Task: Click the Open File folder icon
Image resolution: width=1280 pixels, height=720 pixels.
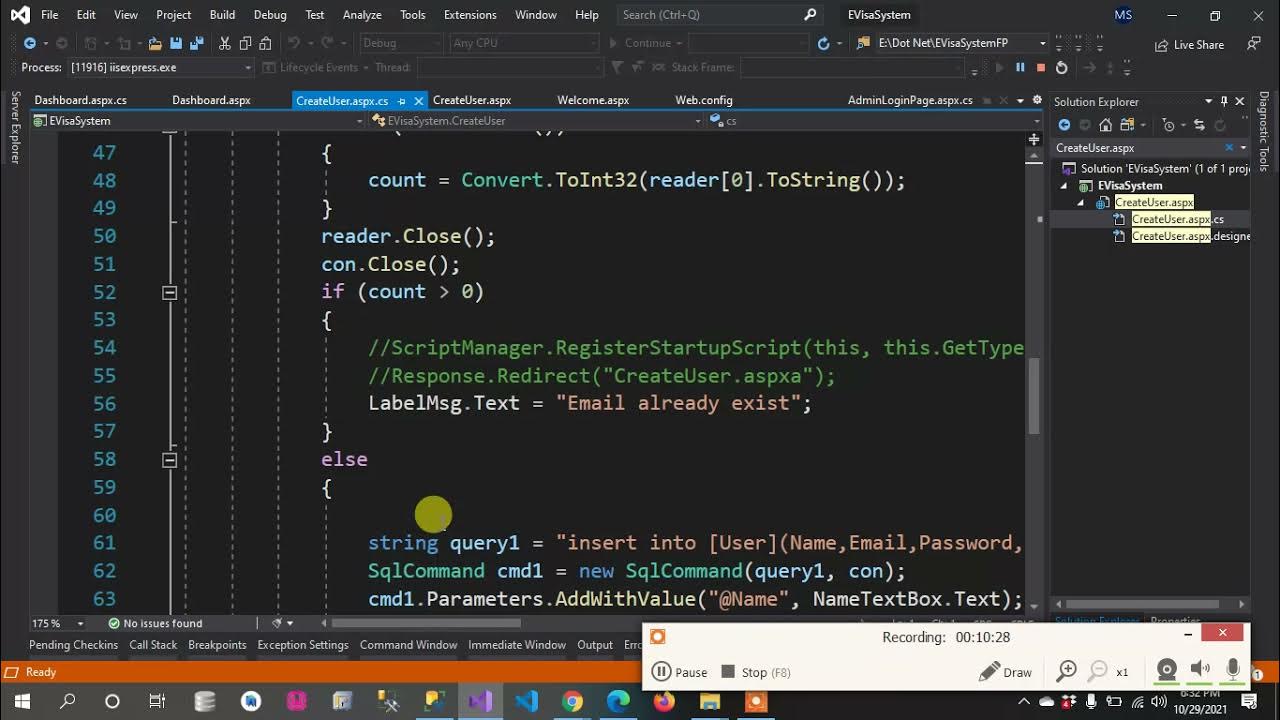Action: pos(155,43)
